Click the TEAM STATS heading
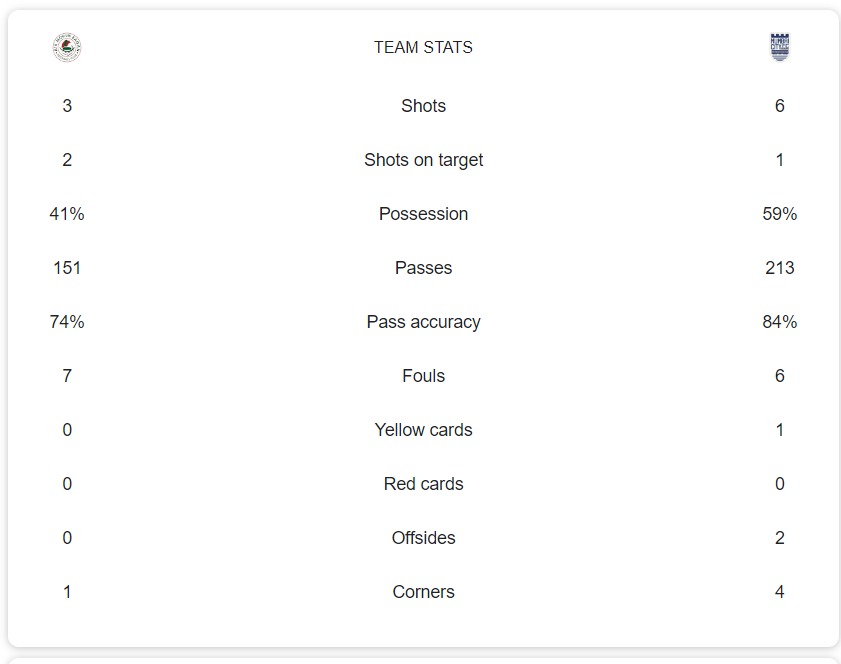 click(423, 47)
